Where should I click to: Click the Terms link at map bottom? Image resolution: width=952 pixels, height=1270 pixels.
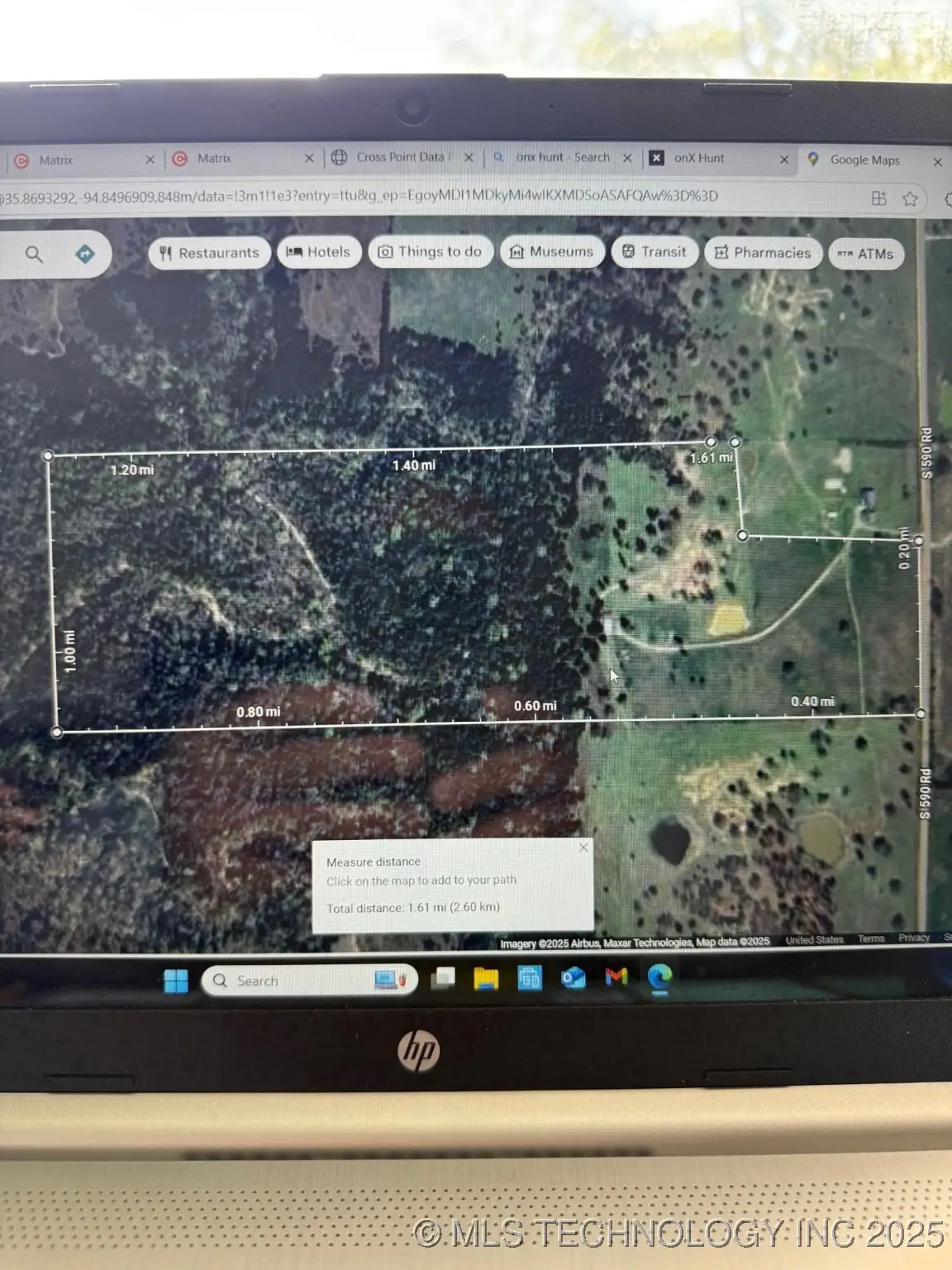click(870, 938)
